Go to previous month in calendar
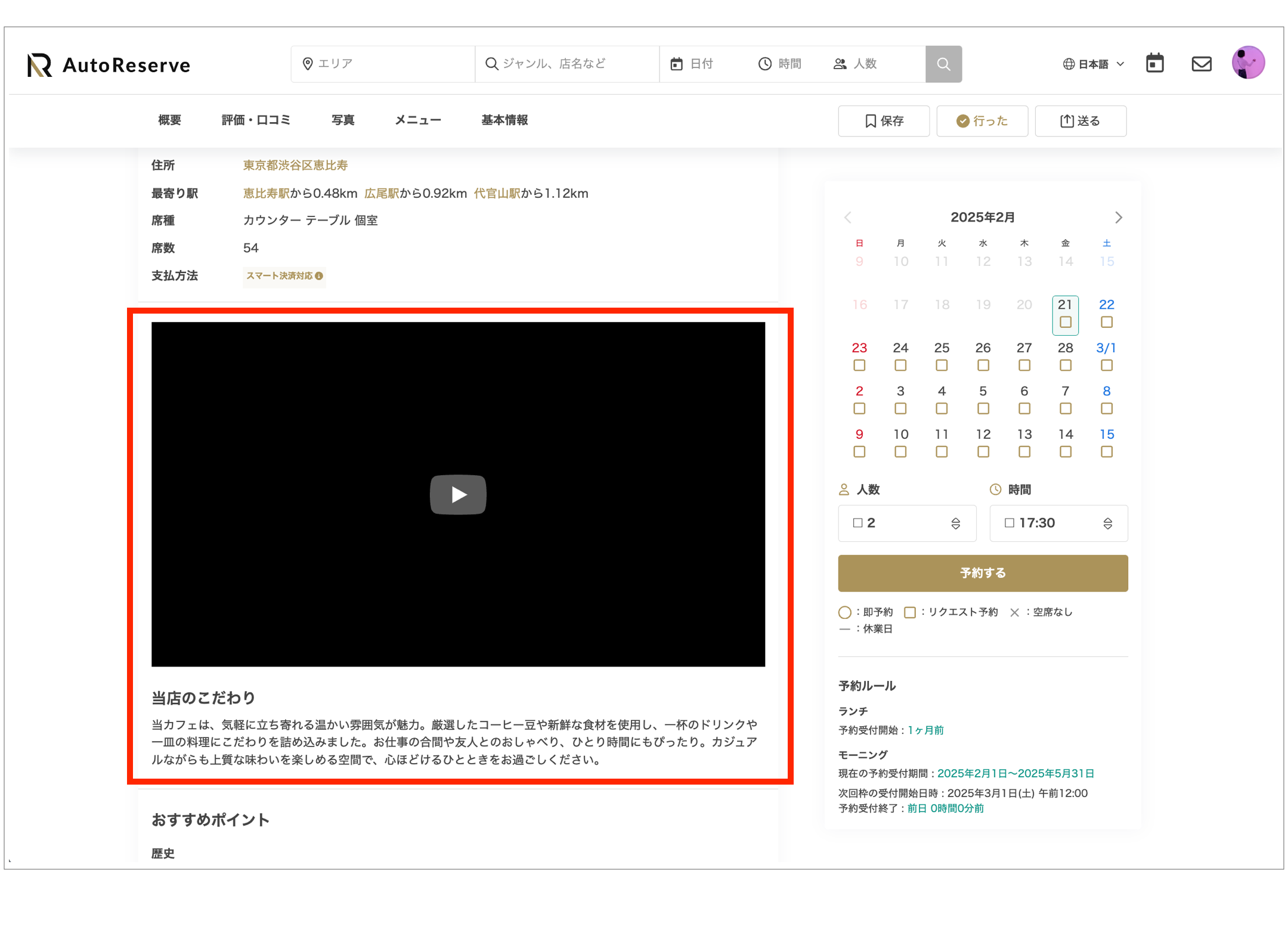Viewport: 1288px width, 942px height. [x=848, y=218]
